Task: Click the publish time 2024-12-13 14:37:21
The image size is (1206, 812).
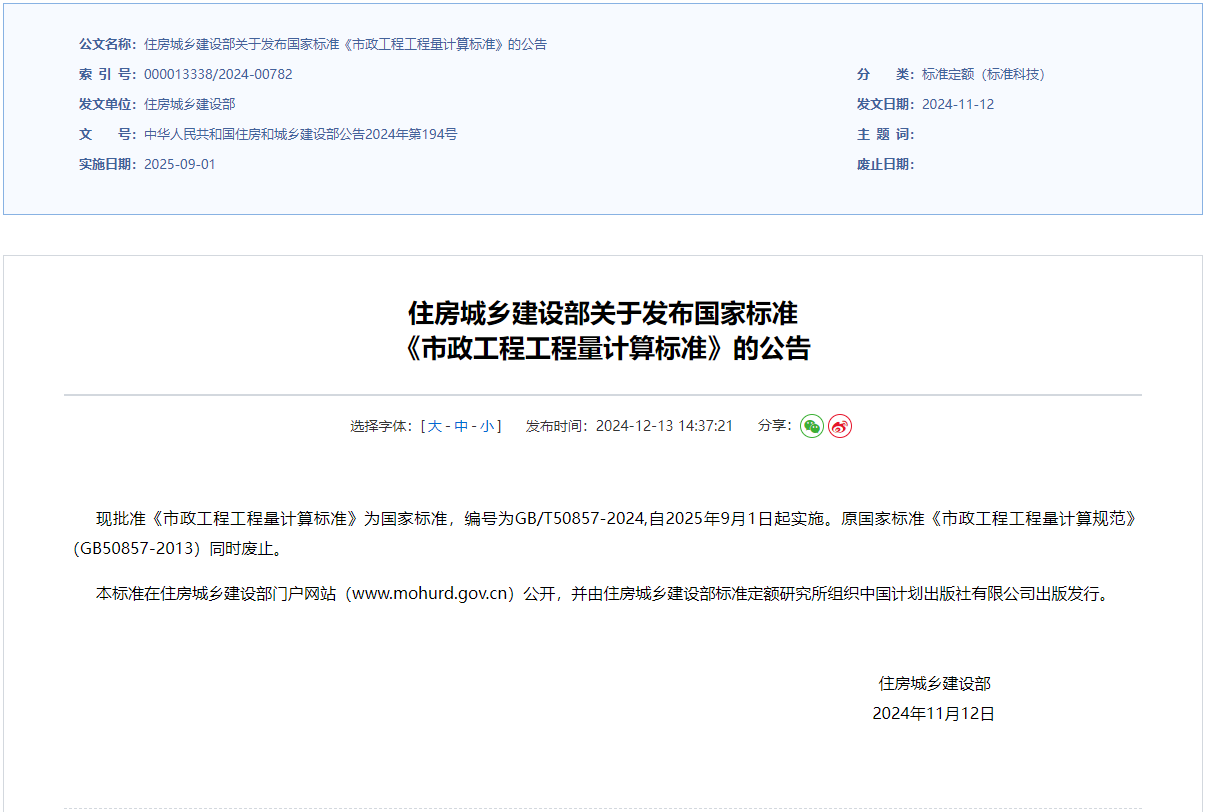Action: coord(664,426)
